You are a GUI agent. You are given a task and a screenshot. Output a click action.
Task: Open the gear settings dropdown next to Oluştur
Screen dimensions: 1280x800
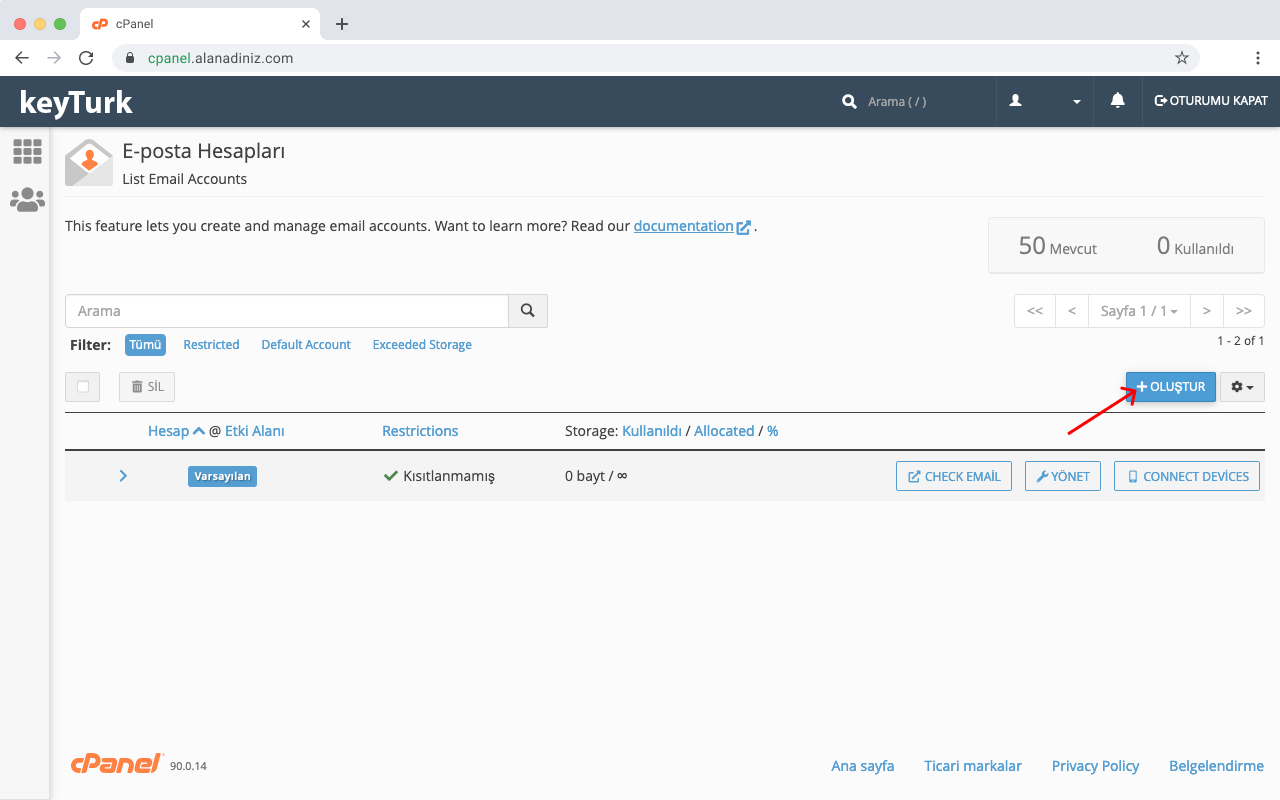coord(1242,387)
